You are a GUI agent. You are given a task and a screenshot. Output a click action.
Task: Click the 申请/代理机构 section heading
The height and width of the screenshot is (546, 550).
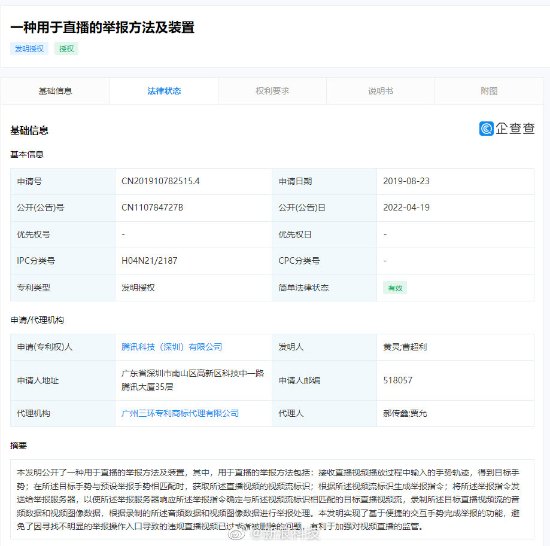coord(37,320)
